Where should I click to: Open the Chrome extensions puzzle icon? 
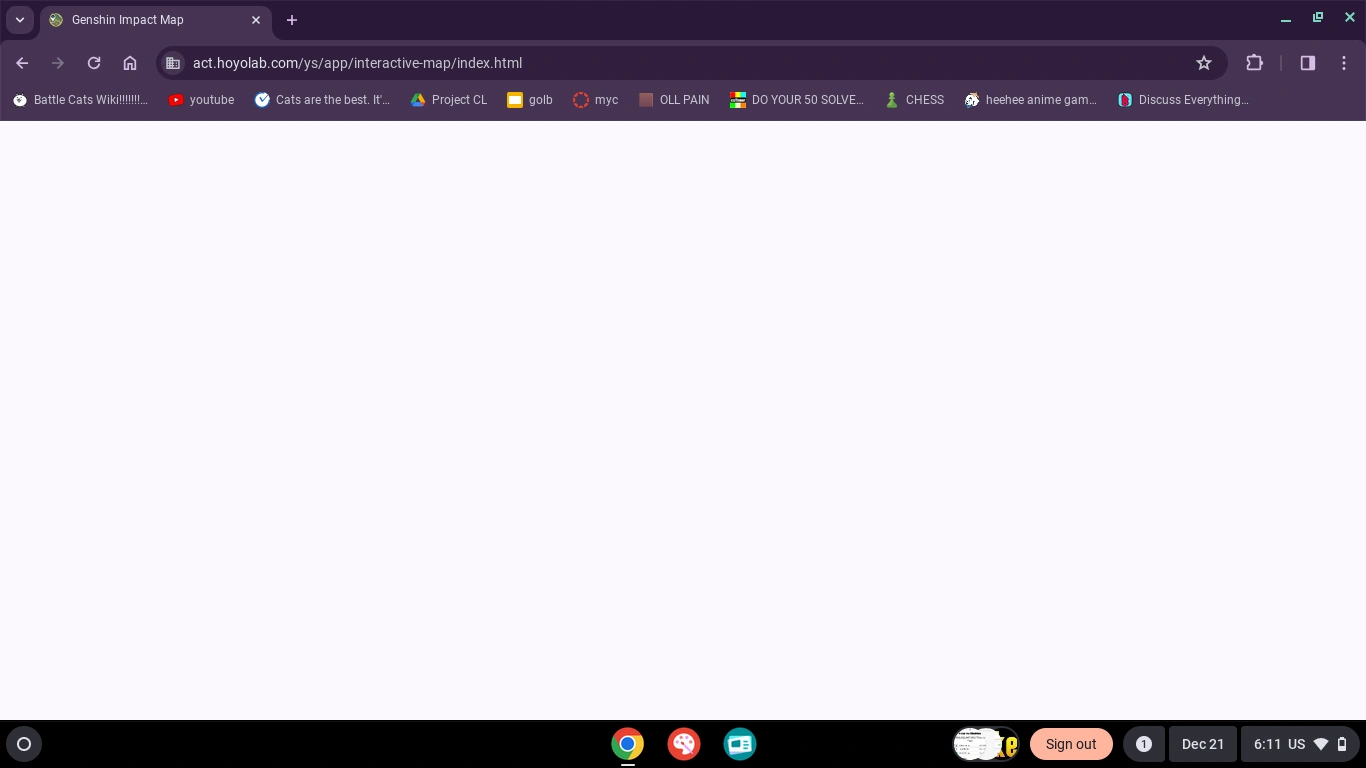(1254, 63)
